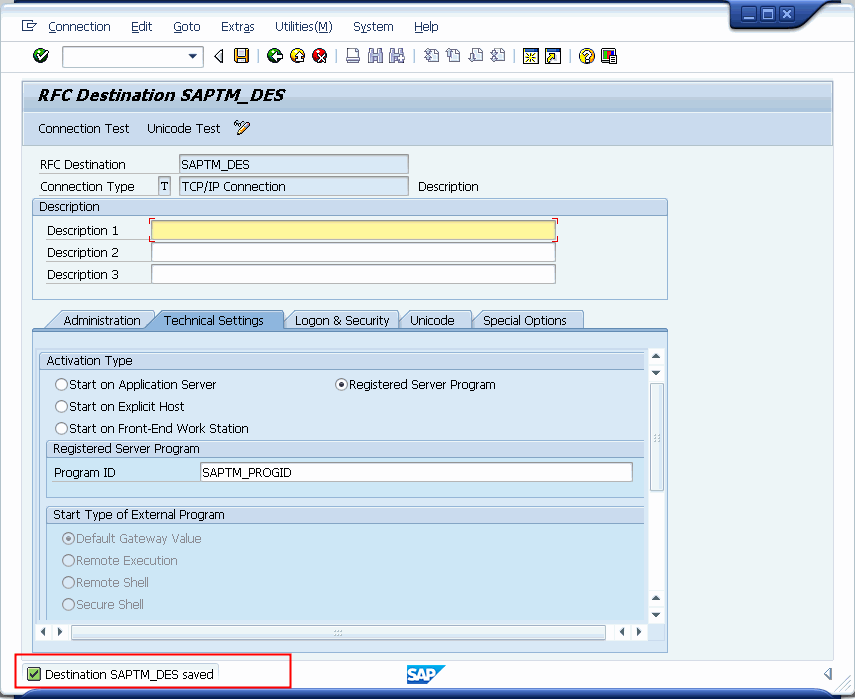The image size is (855, 699).
Task: Select Start on Explicit Host radio button
Action: 62,407
